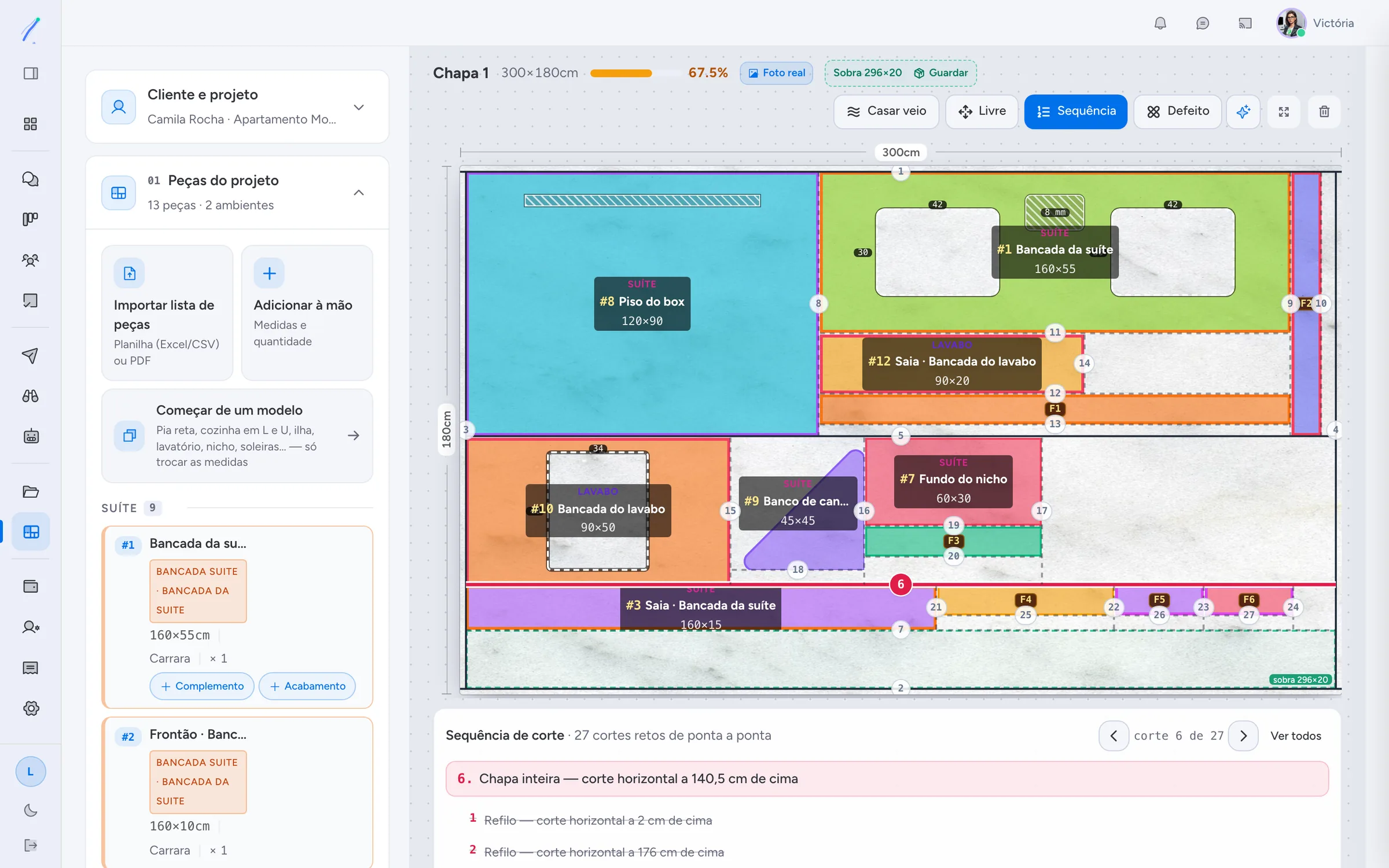
Task: Select piece #7 Fundo do nicho
Action: pyautogui.click(x=953, y=481)
